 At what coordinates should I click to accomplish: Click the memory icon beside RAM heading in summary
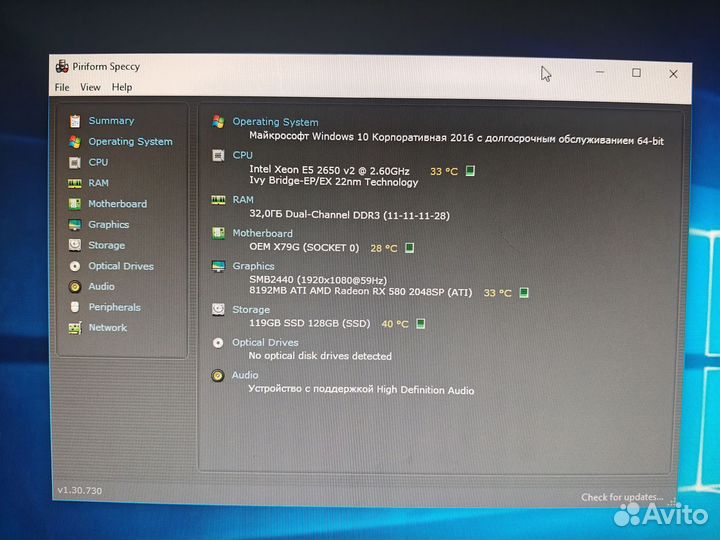coord(218,200)
